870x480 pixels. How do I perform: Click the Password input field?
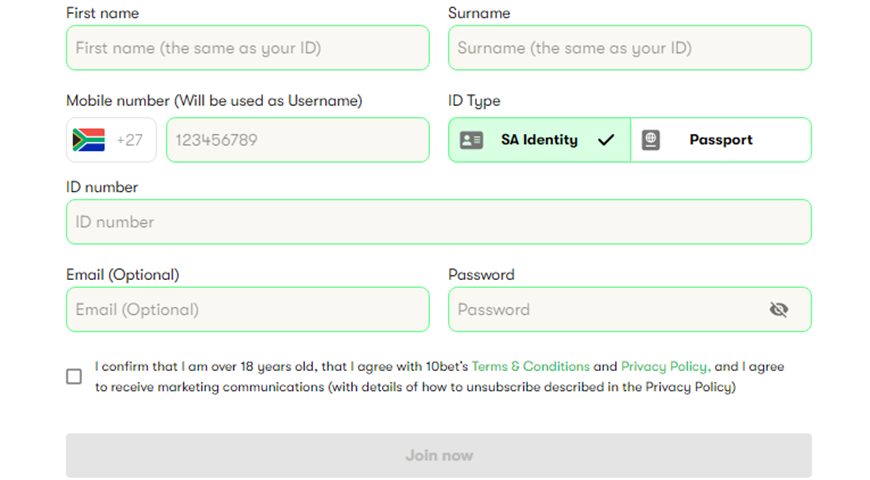630,310
